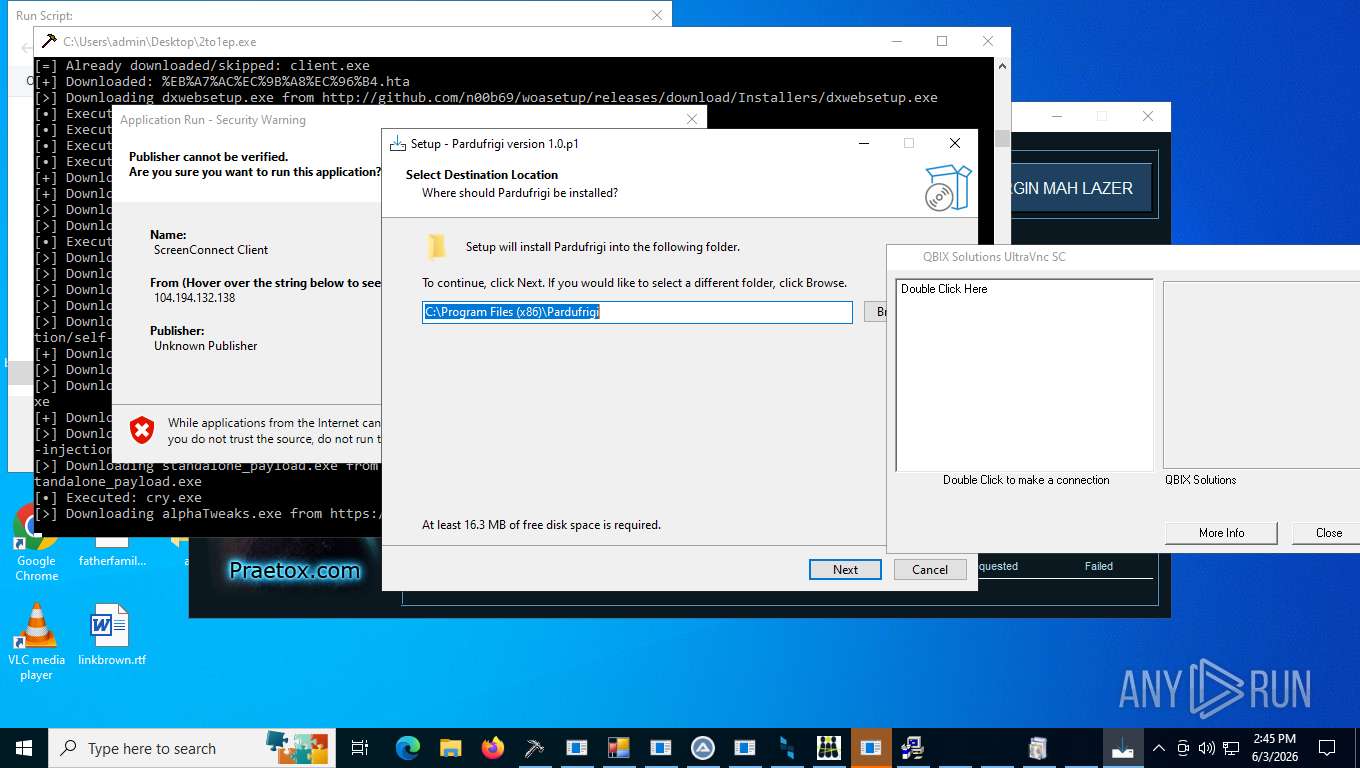Launch Firefox from the taskbar
The height and width of the screenshot is (768, 1360).
[492, 748]
